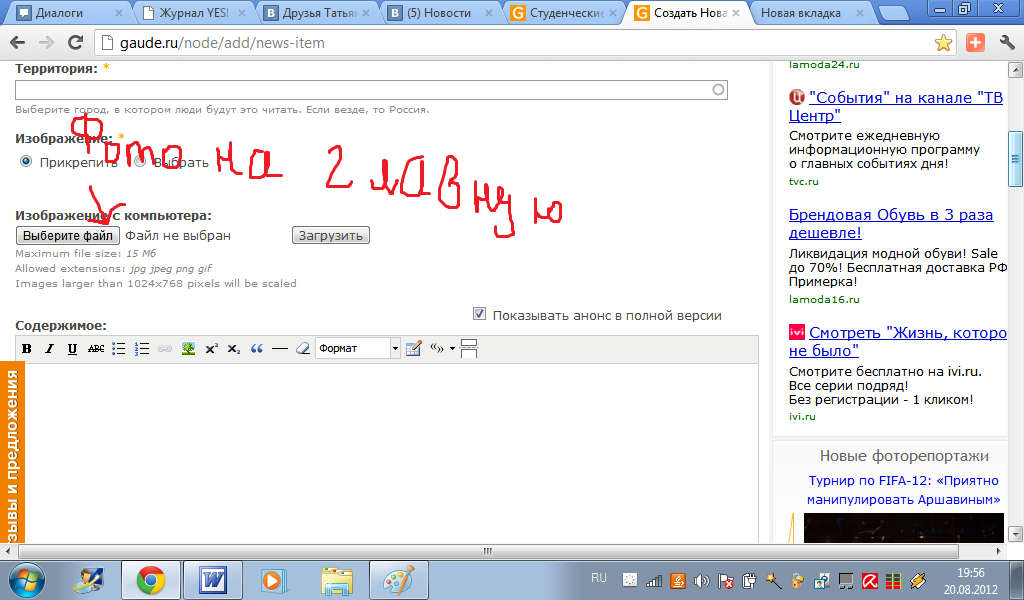1024x600 pixels.
Task: Switch to the Новая вкладка tab
Action: click(x=812, y=12)
